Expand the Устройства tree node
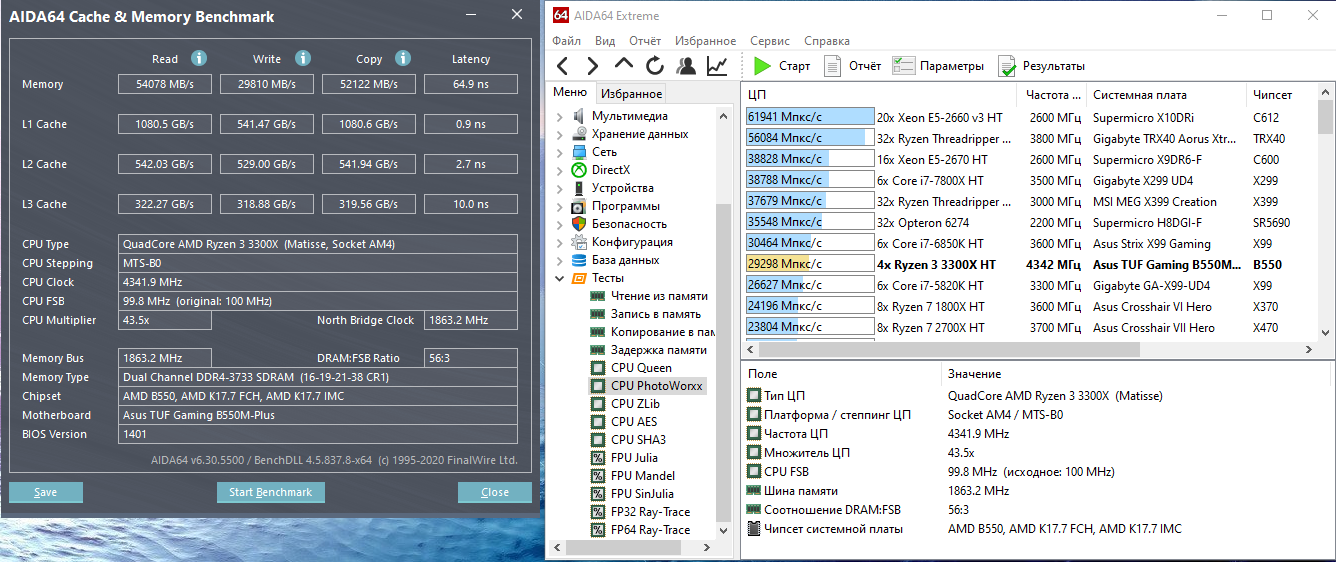The height and width of the screenshot is (562, 1336). pos(560,188)
